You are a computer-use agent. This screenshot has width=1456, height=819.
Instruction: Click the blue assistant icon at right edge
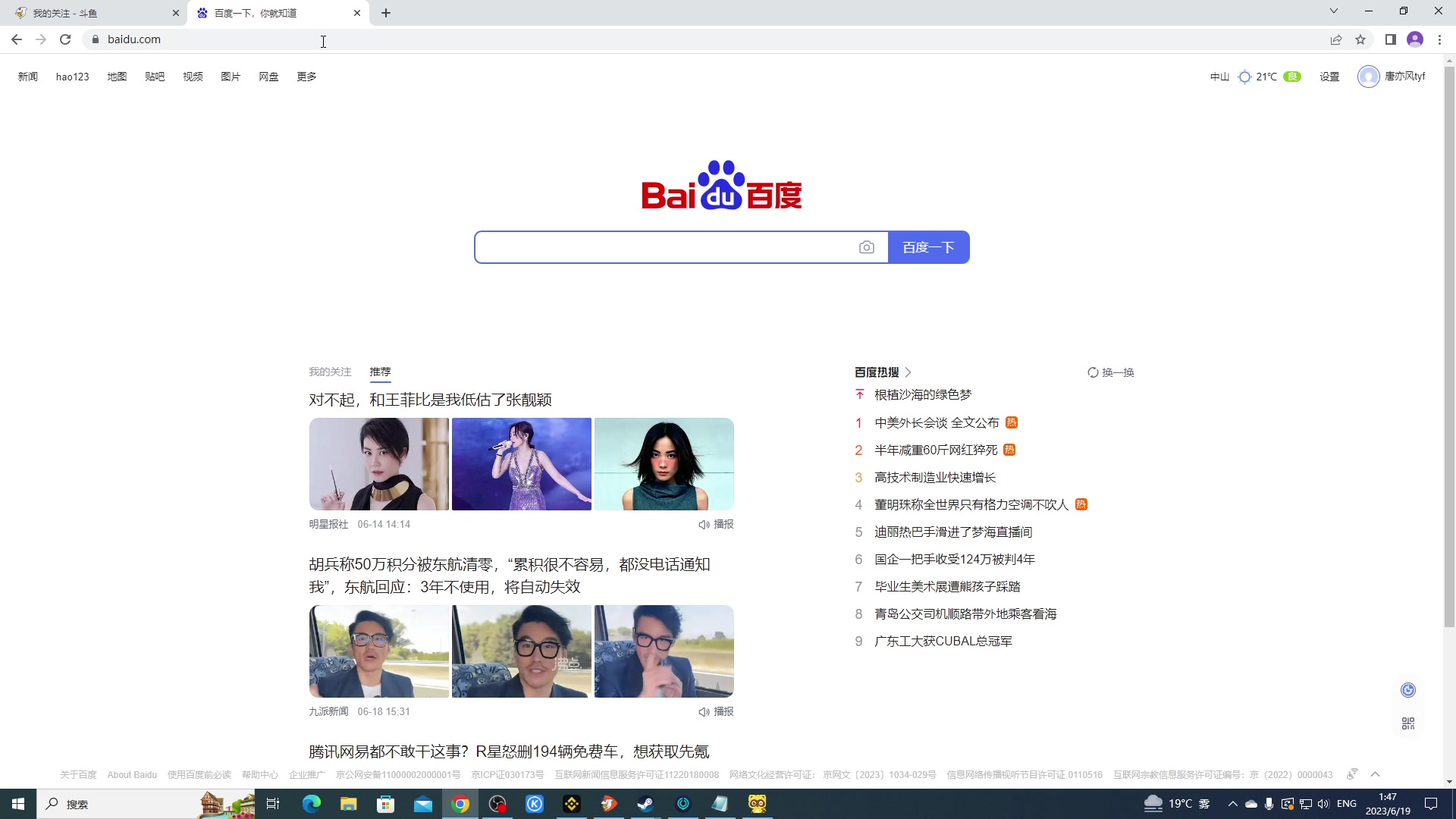1408,690
